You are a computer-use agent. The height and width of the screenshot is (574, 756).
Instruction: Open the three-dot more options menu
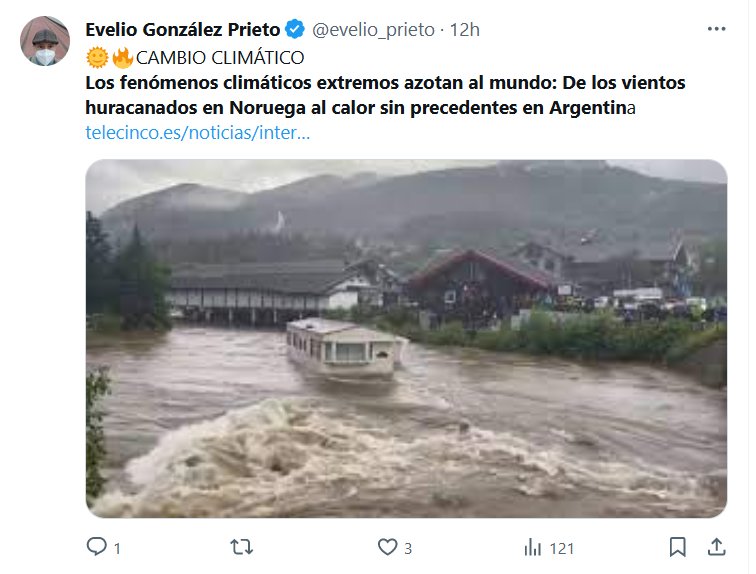point(716,29)
